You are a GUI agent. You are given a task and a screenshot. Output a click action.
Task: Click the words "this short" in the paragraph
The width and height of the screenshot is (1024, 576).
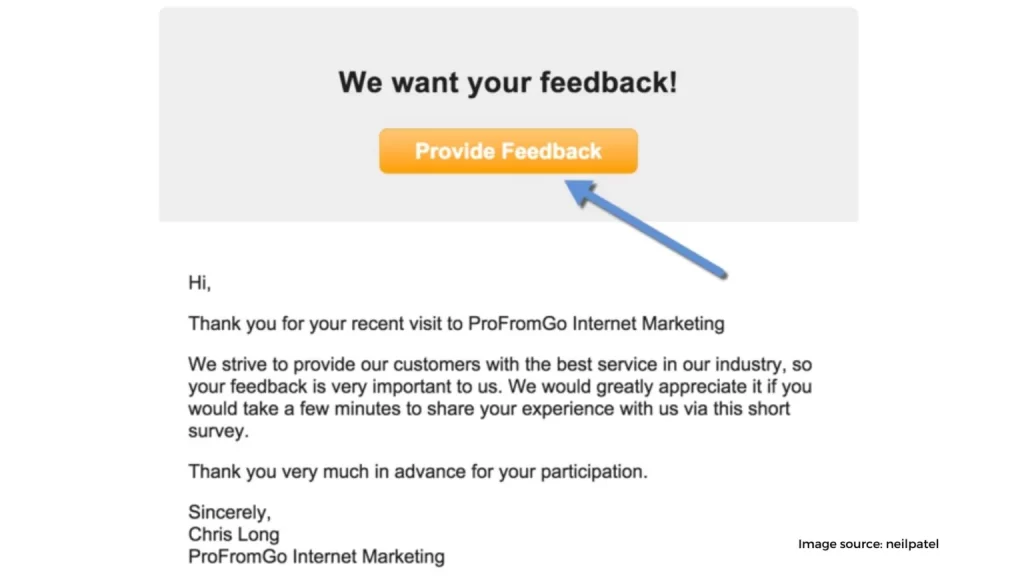pos(748,410)
